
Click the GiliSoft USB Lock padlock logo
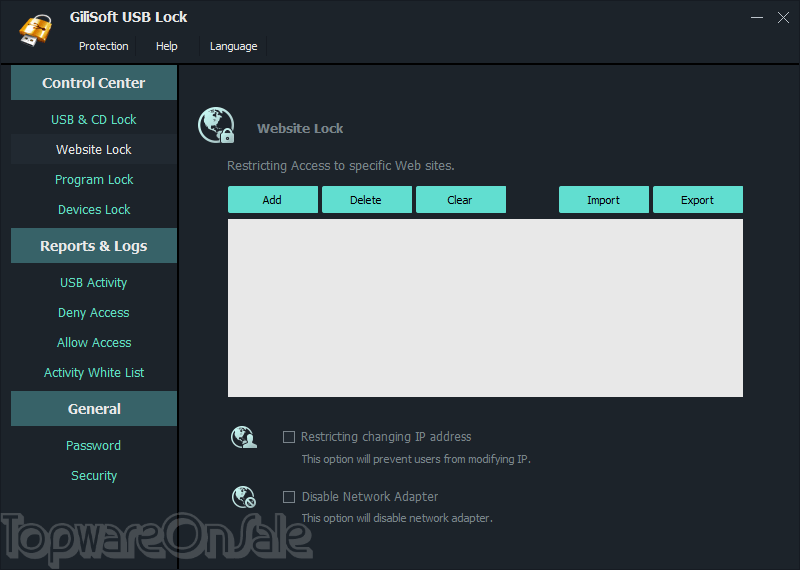[35, 29]
